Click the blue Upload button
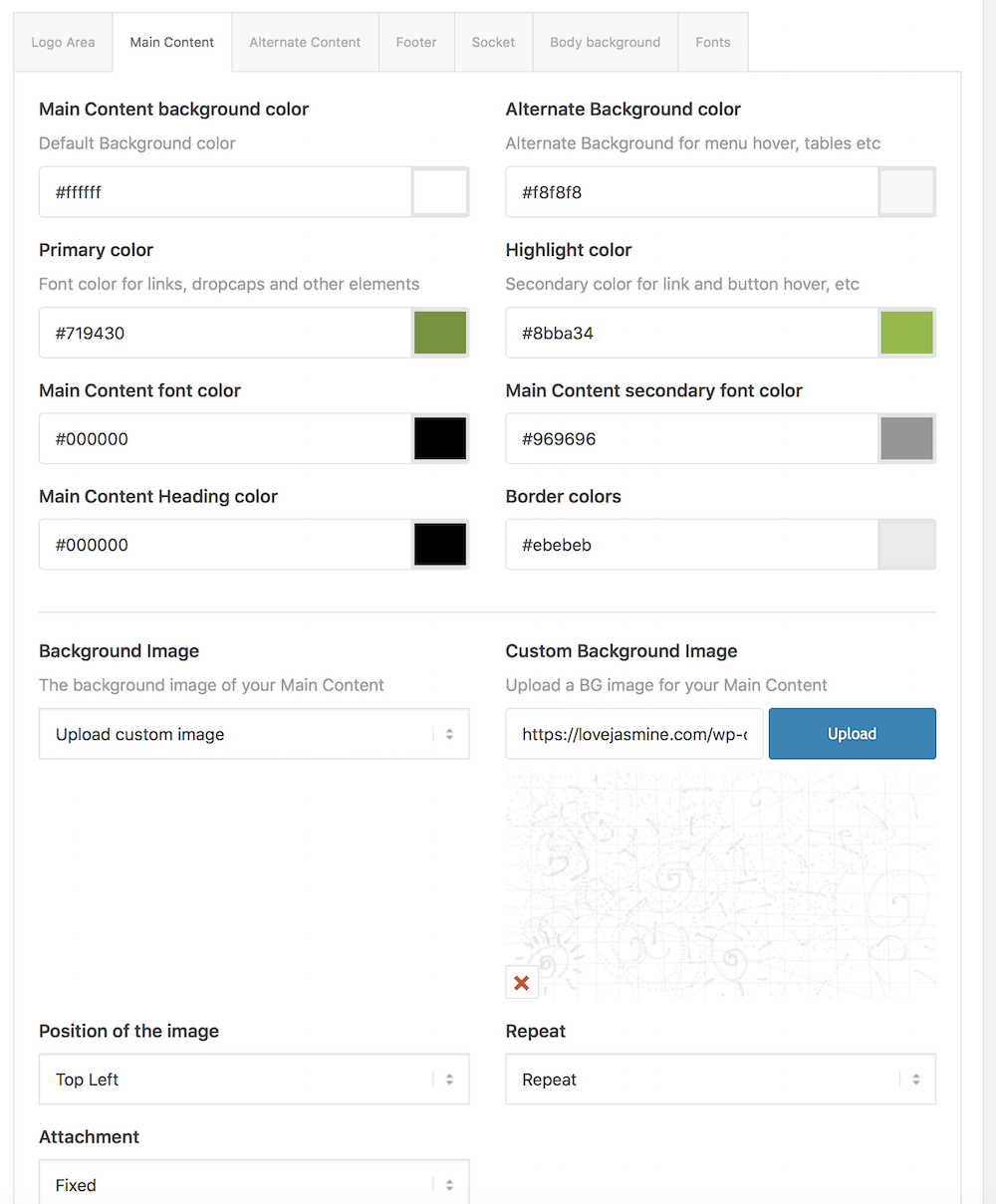Viewport: 996px width, 1204px height. coord(853,734)
